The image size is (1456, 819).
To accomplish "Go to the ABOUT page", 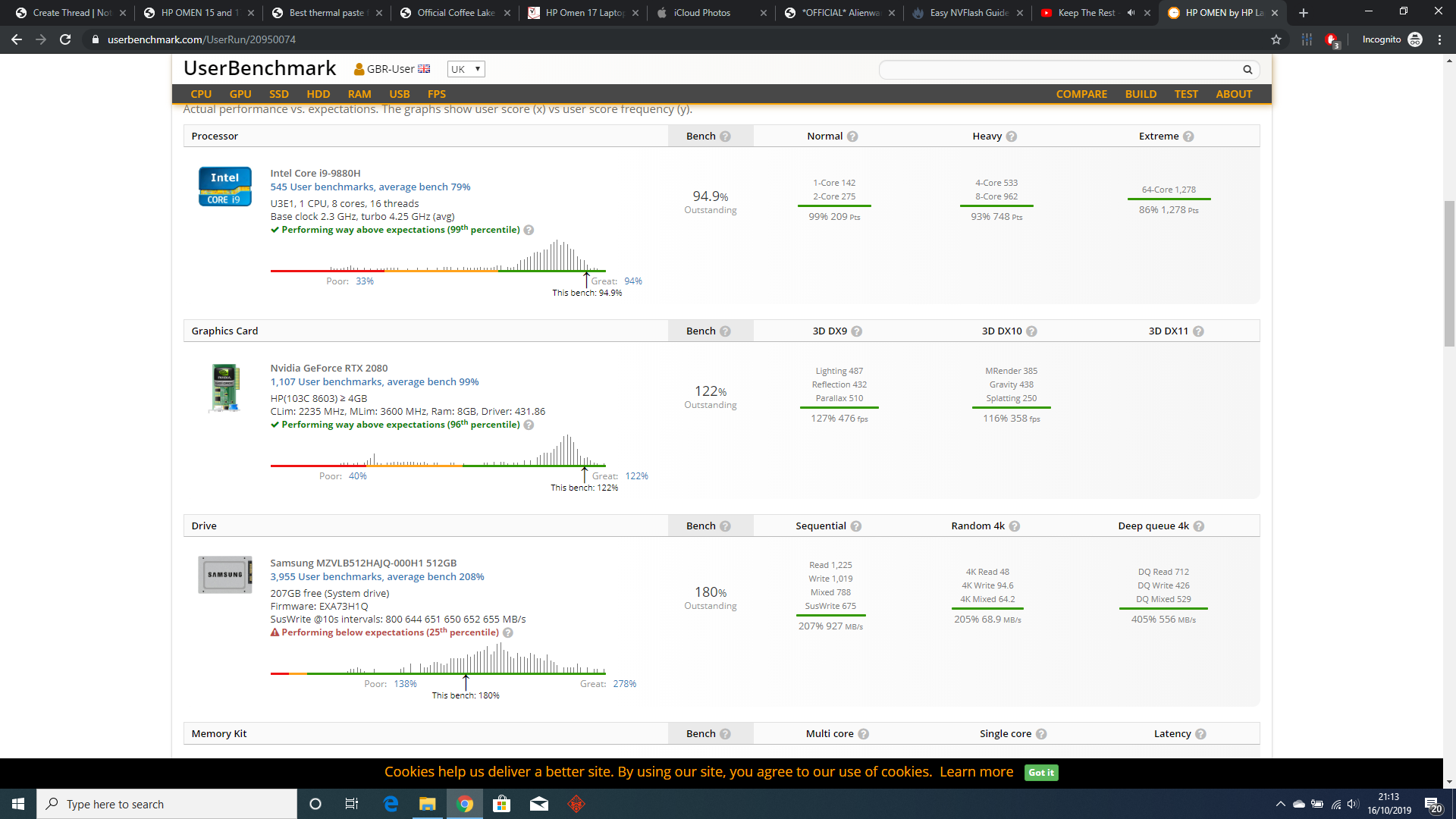I will point(1234,94).
